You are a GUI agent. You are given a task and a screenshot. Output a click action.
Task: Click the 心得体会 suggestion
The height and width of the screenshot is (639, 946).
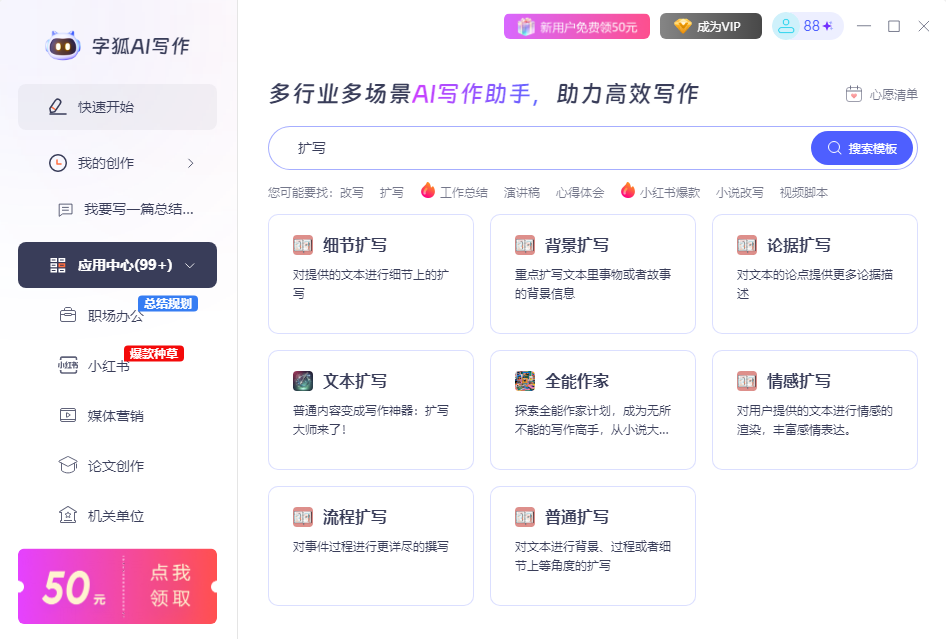click(580, 192)
